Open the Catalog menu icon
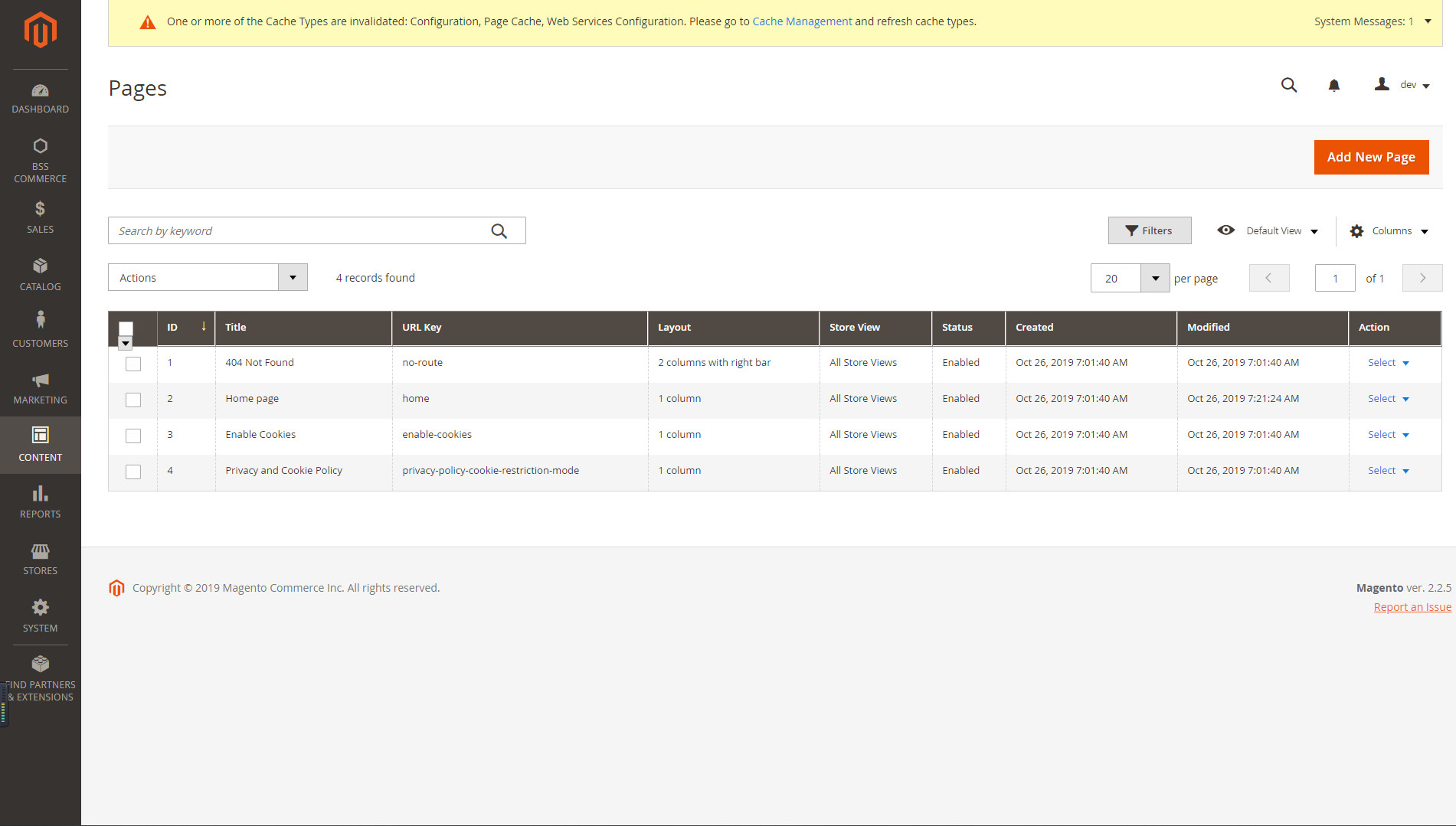 (40, 273)
